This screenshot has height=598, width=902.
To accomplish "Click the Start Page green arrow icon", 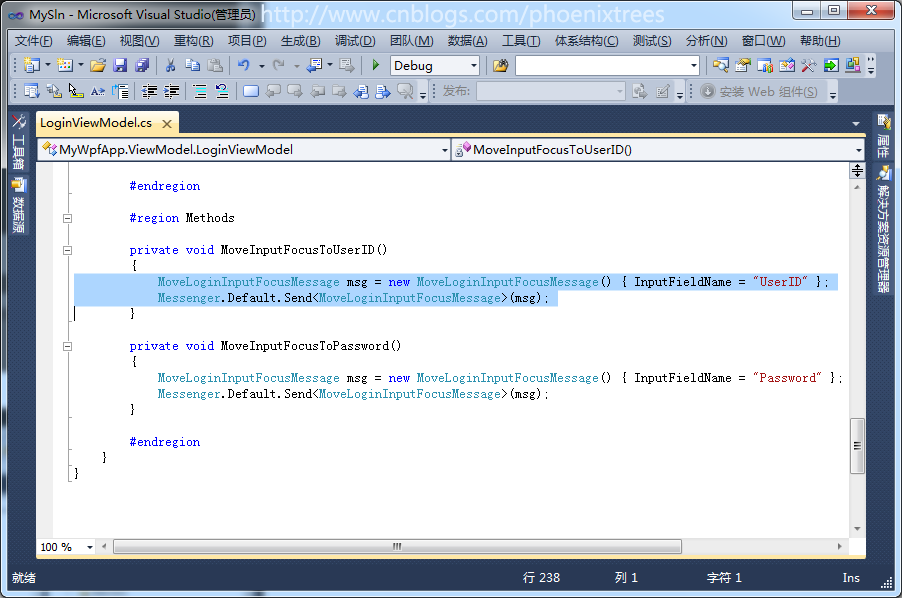I will coord(831,66).
